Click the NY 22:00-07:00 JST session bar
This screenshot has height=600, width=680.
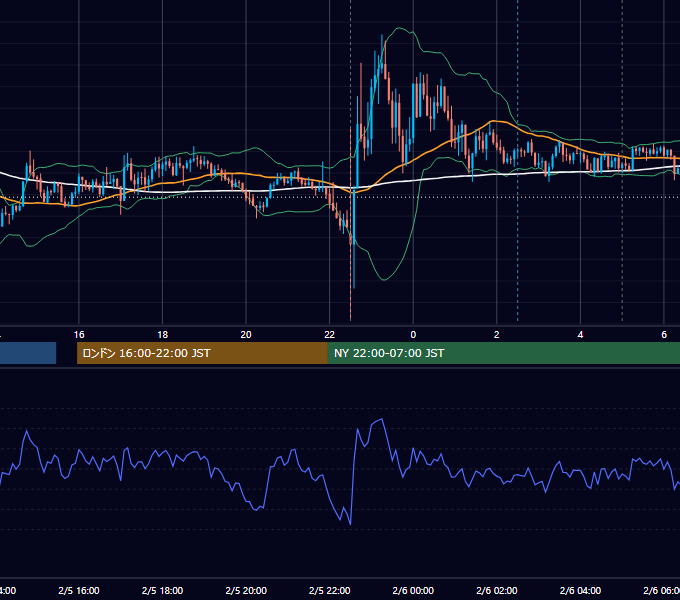pyautogui.click(x=503, y=353)
